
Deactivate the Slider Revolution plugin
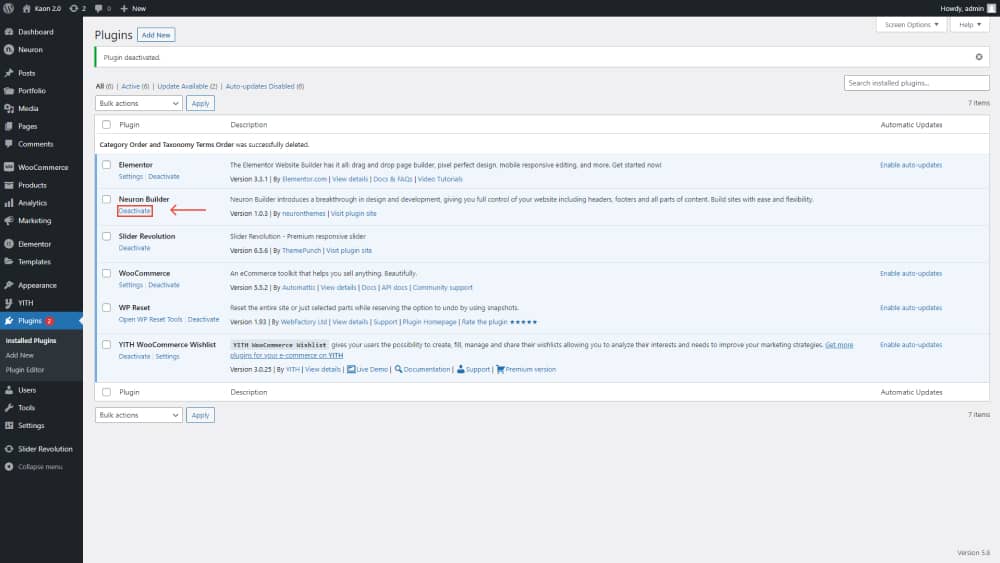(135, 248)
